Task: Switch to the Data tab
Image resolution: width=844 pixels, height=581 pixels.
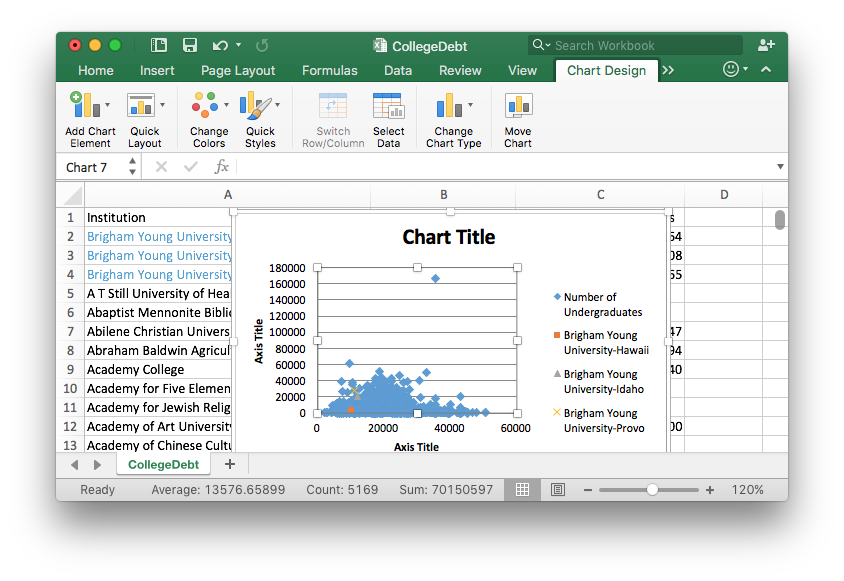Action: 398,71
